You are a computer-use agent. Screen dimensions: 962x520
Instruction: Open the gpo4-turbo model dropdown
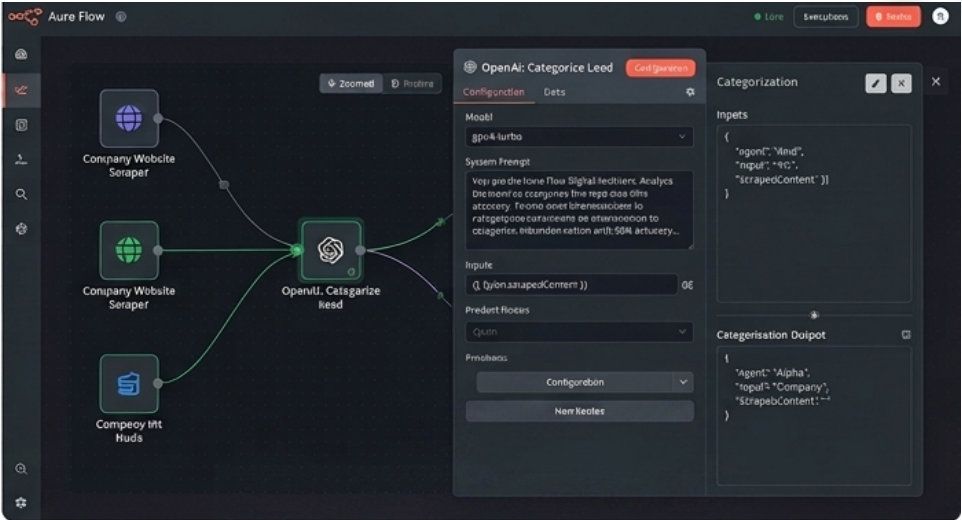pyautogui.click(x=579, y=137)
